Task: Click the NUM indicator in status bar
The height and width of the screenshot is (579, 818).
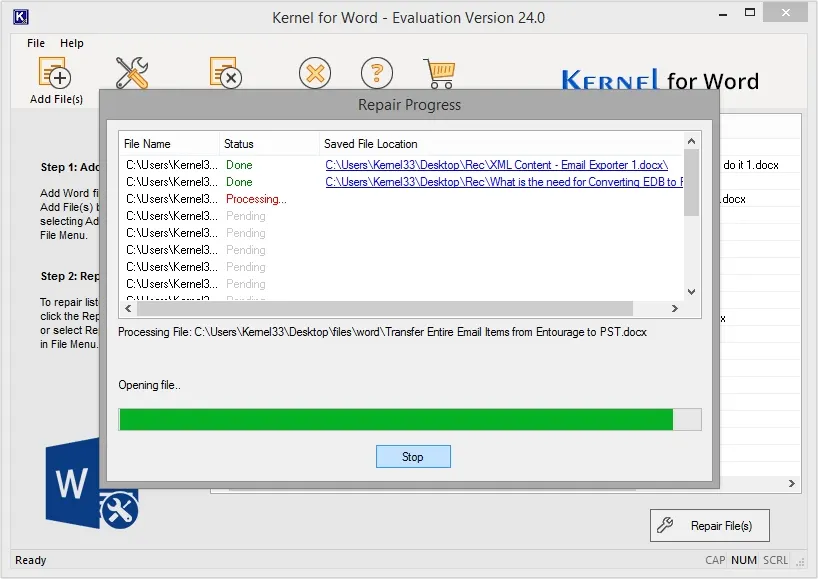Action: point(743,560)
